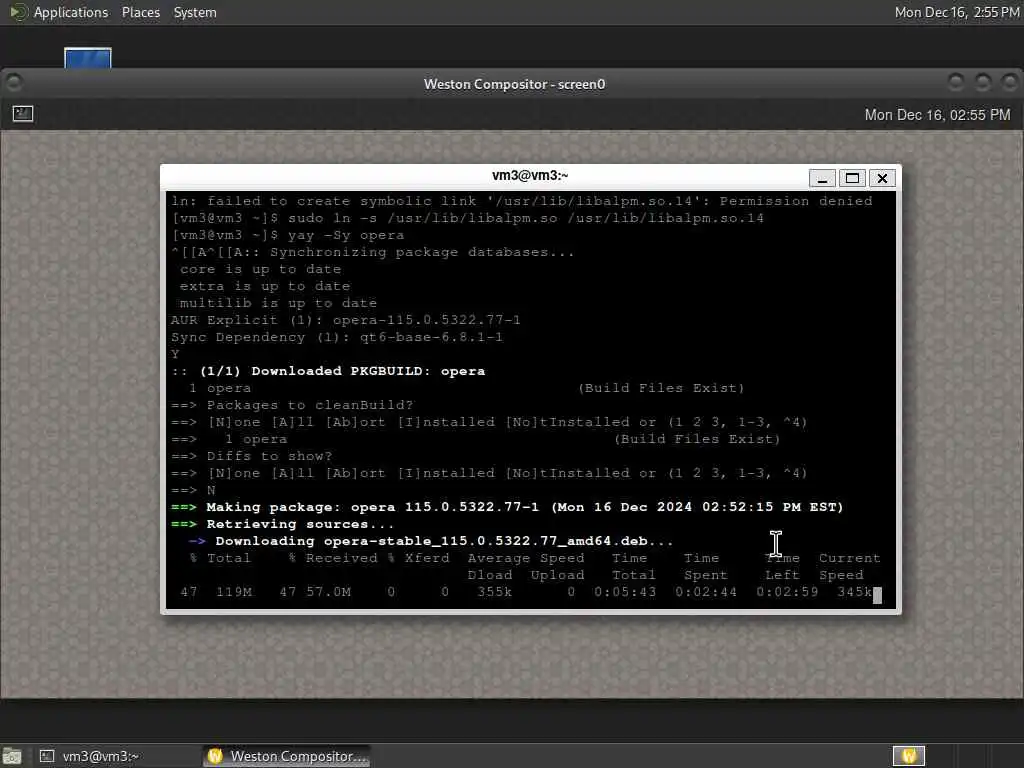Click the blue desktop icon behind Weston window
This screenshot has height=768, width=1024.
click(x=88, y=58)
